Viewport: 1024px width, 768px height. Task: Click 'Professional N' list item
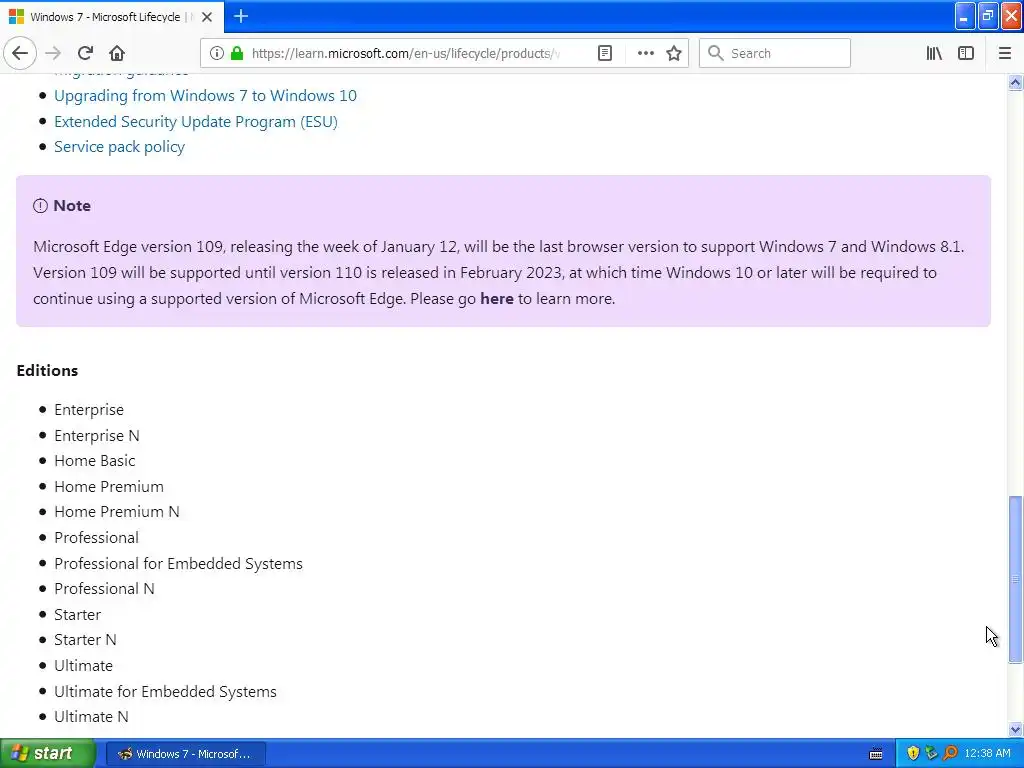104,589
